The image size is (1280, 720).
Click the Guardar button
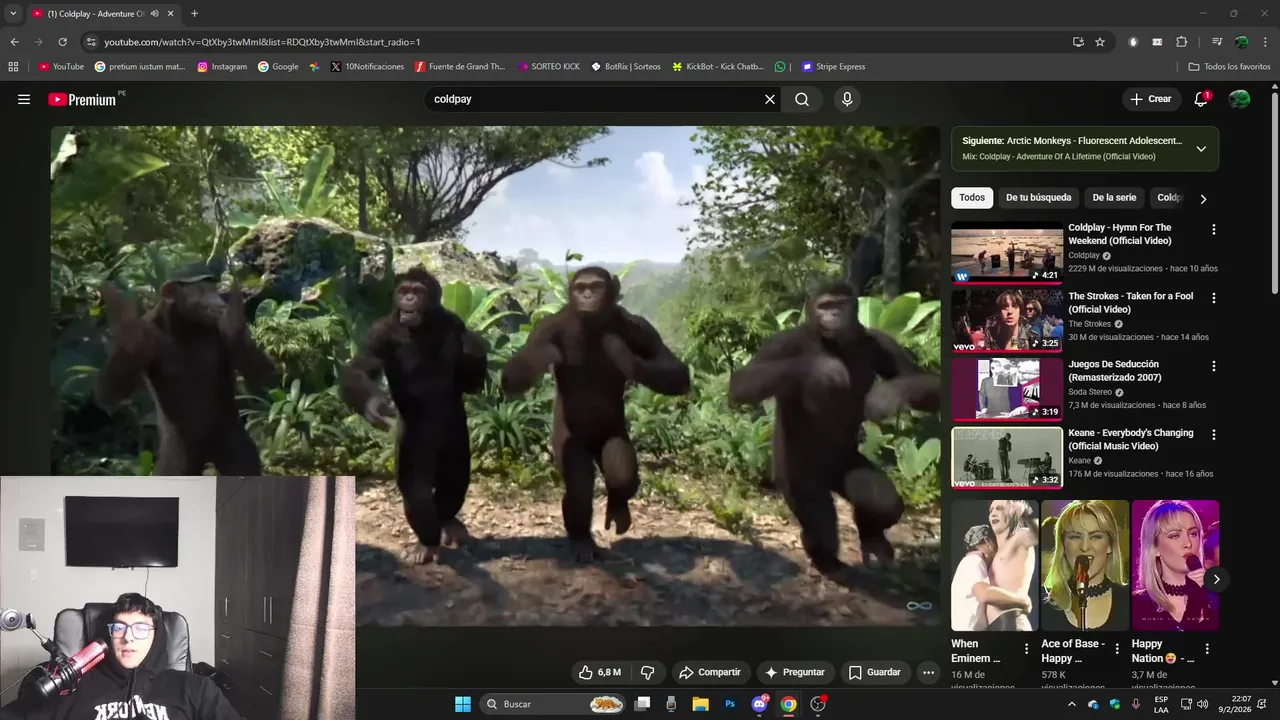tap(875, 672)
